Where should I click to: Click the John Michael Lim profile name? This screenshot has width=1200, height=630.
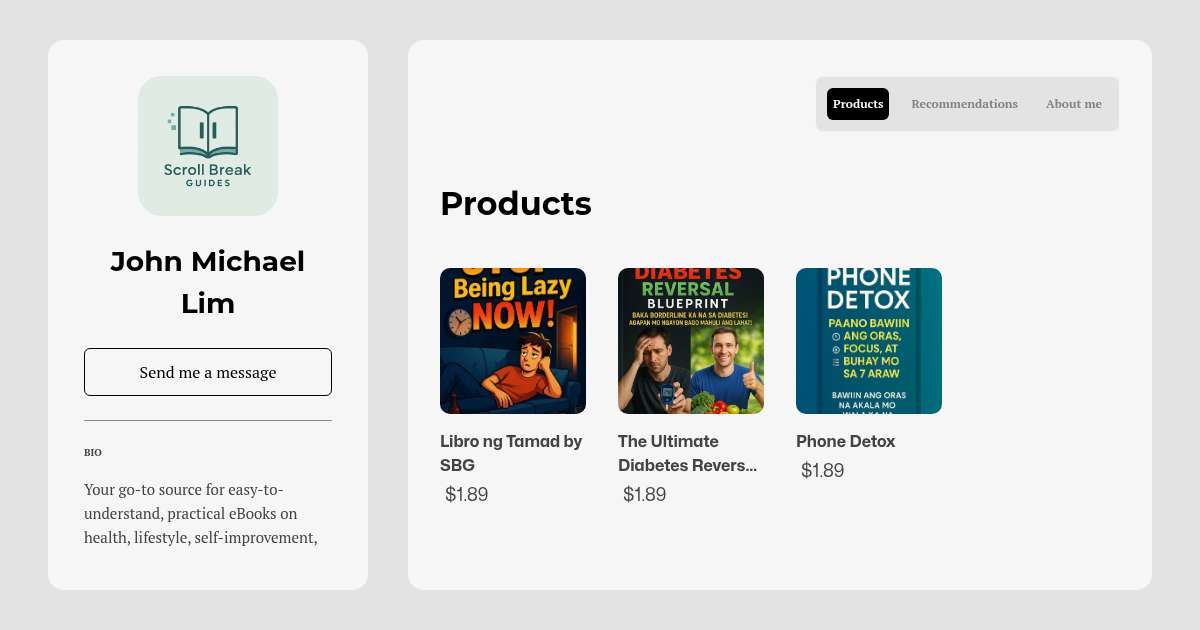208,282
